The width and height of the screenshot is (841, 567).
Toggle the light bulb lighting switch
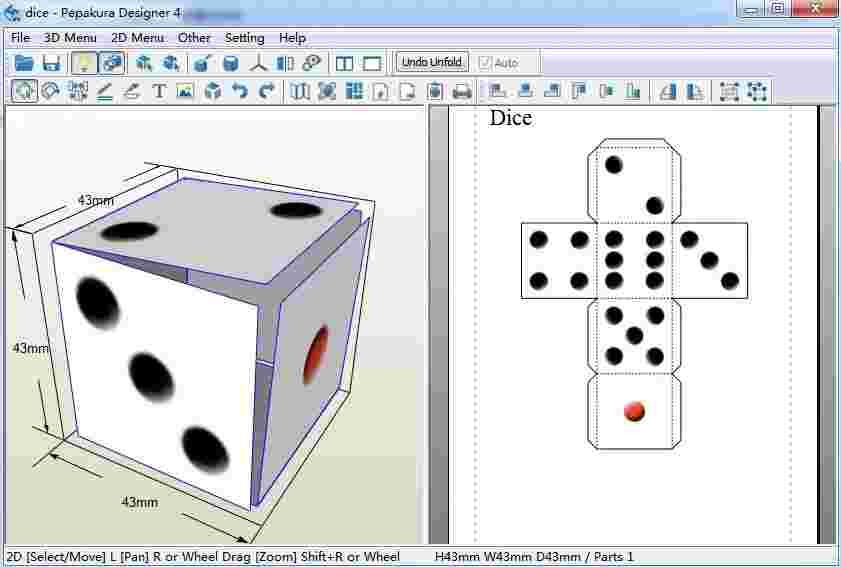pos(84,63)
